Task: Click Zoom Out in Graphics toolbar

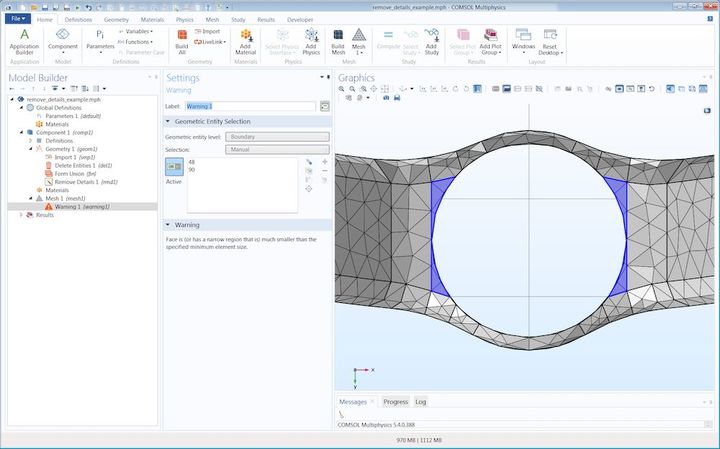Action: [352, 89]
